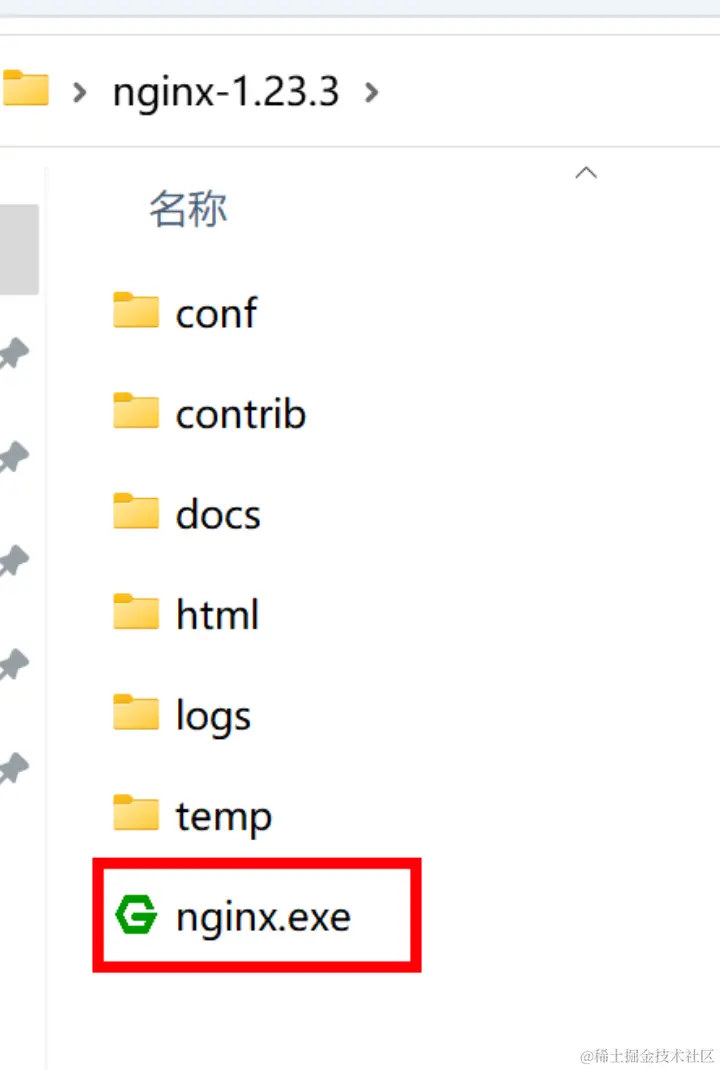This screenshot has width=720, height=1070.
Task: Expand the chevron after nginx-1.23.3
Action: click(371, 92)
